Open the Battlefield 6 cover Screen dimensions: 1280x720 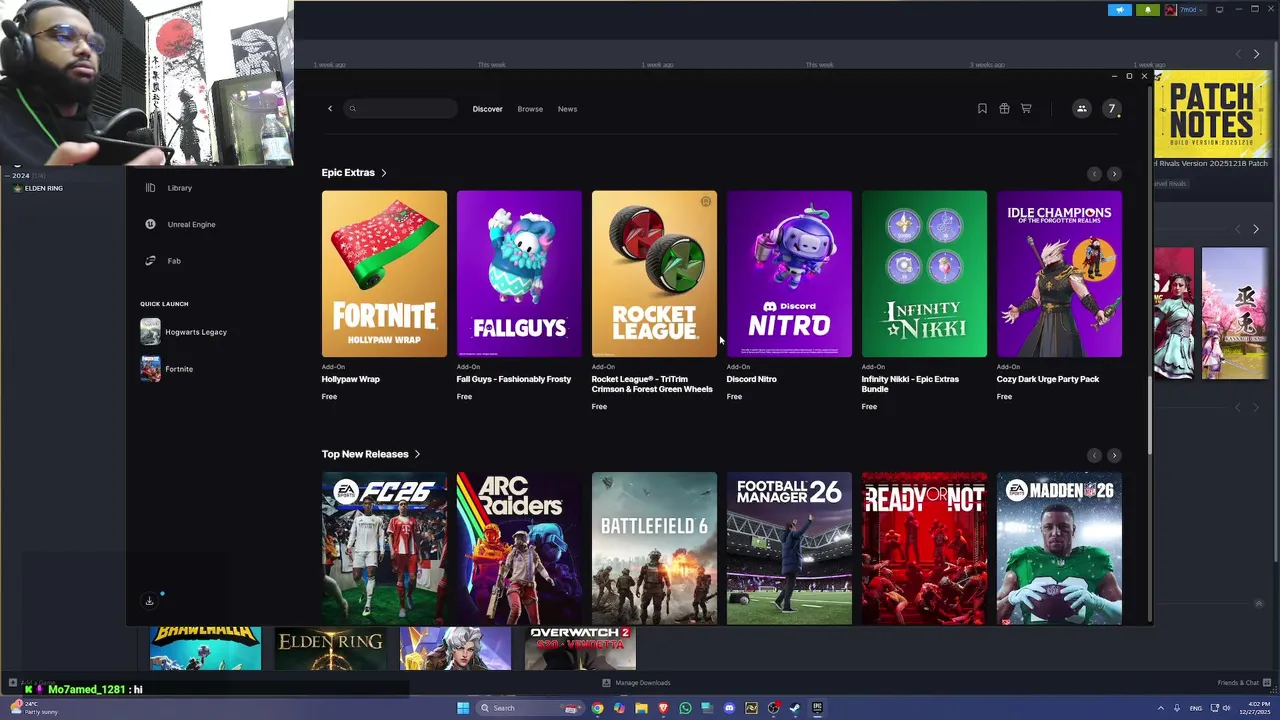click(654, 548)
